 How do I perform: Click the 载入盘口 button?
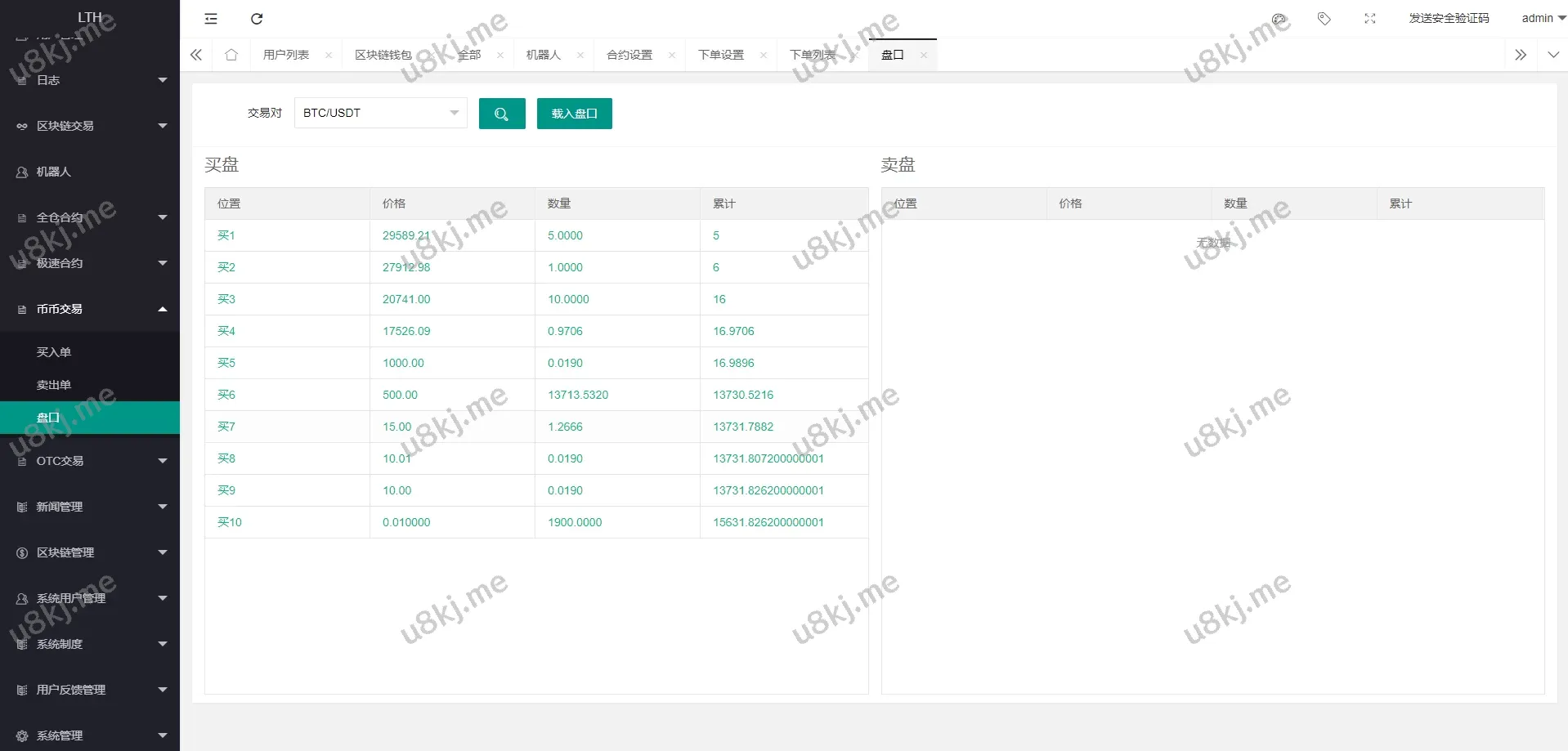pyautogui.click(x=574, y=114)
